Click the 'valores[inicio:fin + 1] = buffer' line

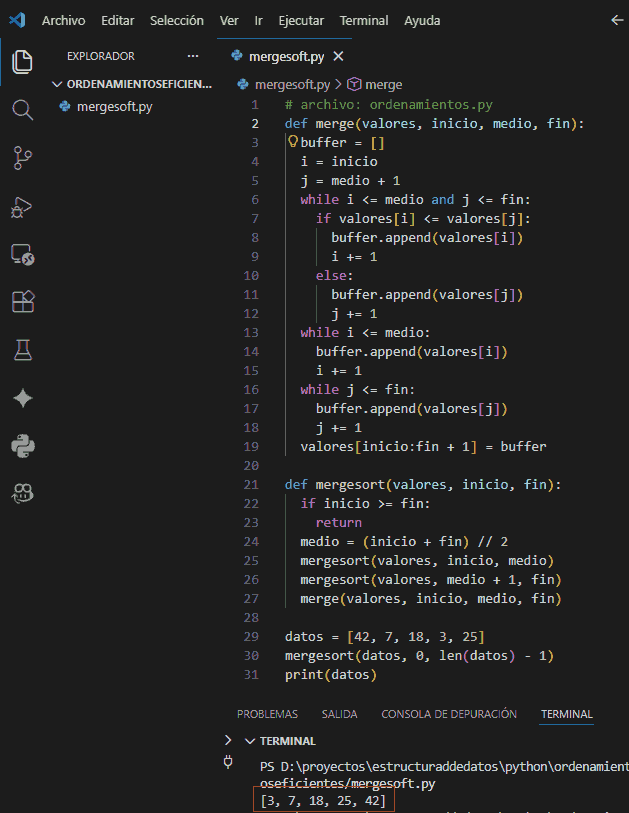[x=423, y=446]
